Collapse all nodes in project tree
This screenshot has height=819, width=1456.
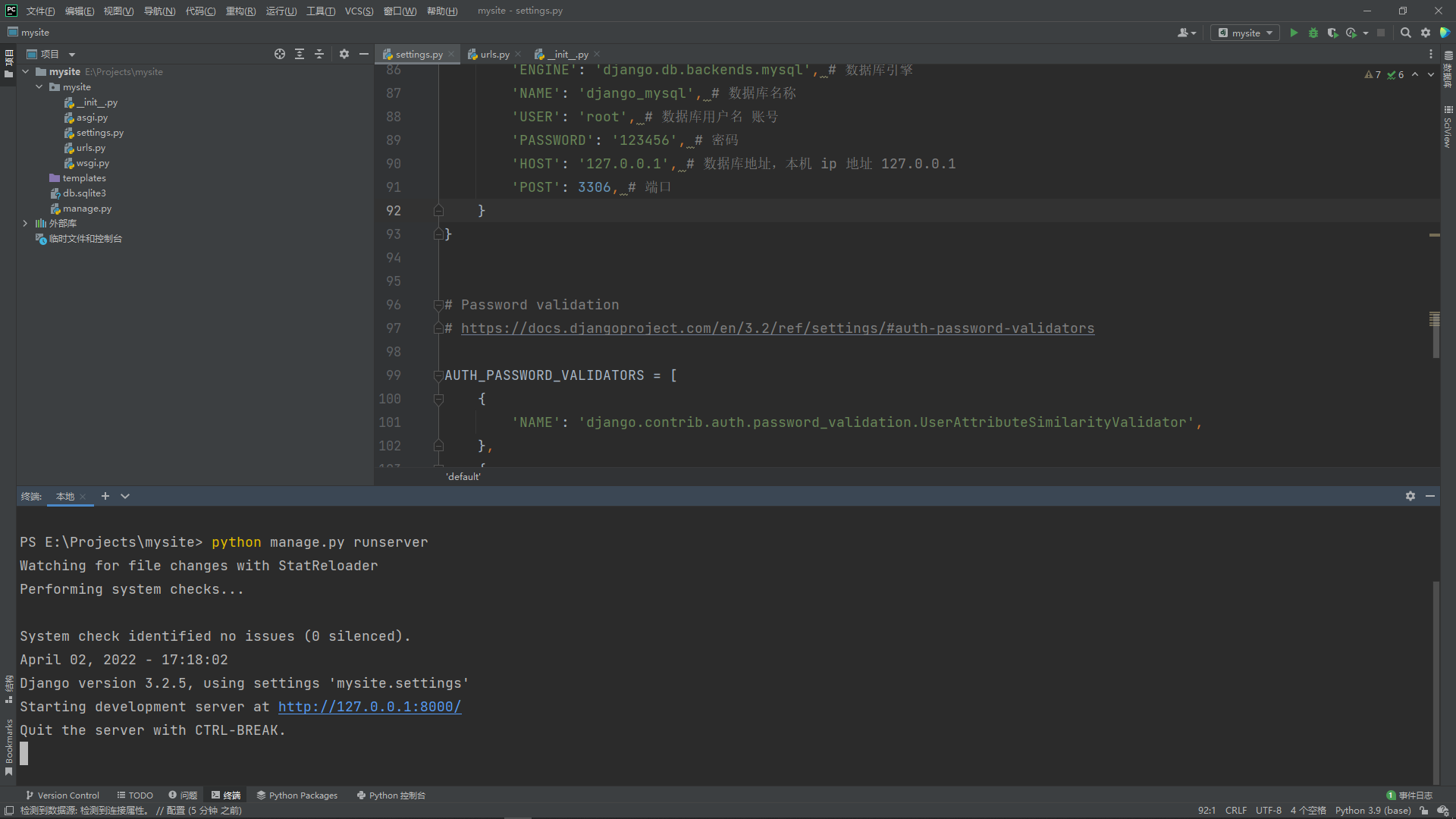point(319,54)
